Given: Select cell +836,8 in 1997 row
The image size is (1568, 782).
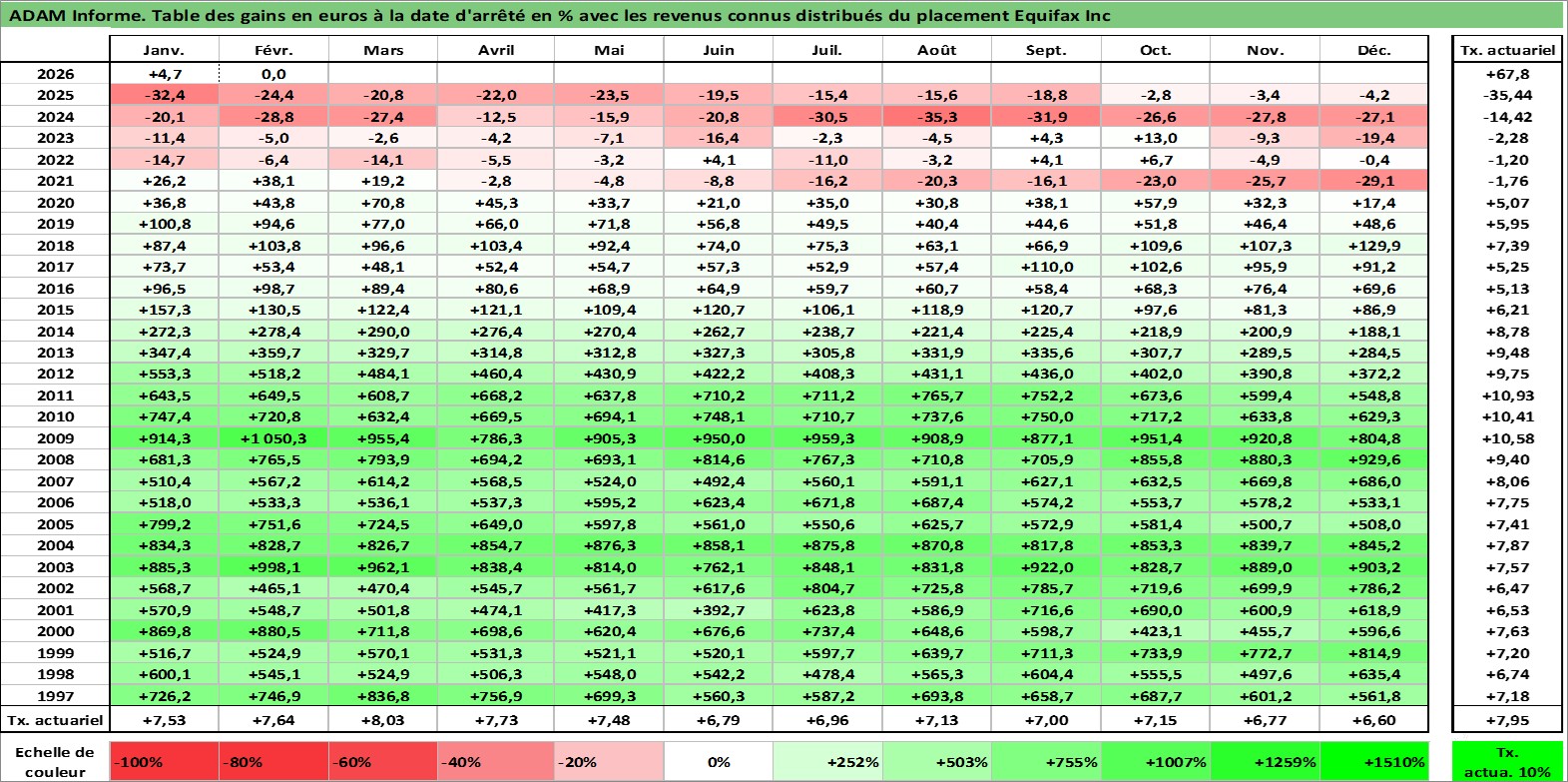Looking at the screenshot, I should 383,696.
